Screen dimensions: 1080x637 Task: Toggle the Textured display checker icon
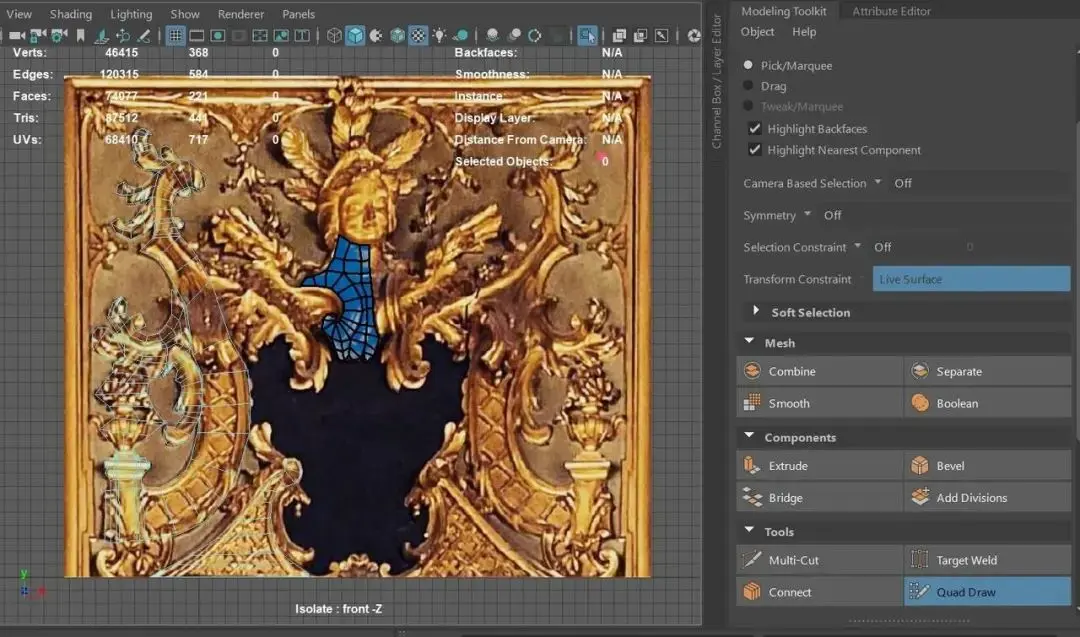point(418,35)
